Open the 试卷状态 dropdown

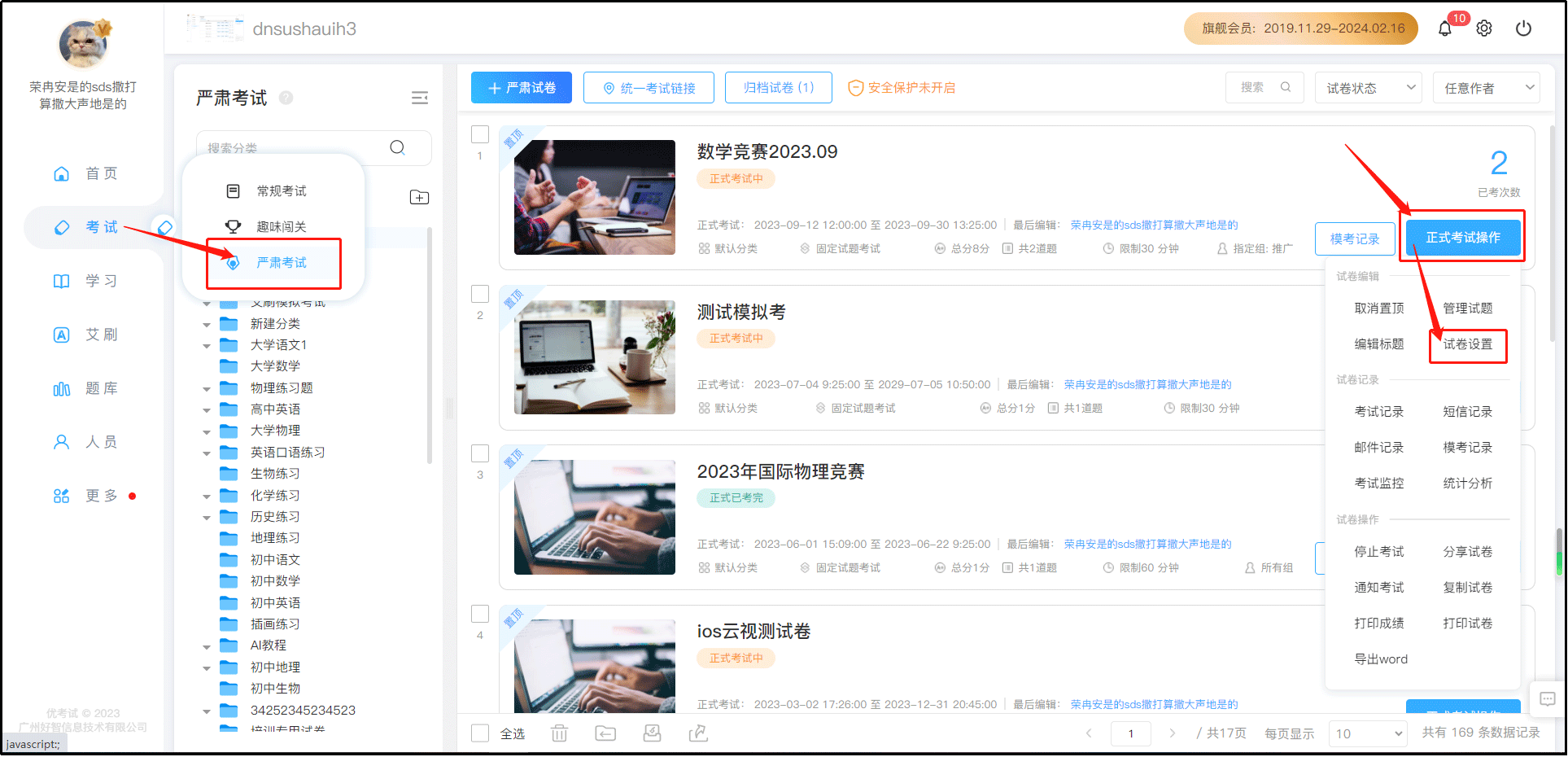(x=1369, y=87)
